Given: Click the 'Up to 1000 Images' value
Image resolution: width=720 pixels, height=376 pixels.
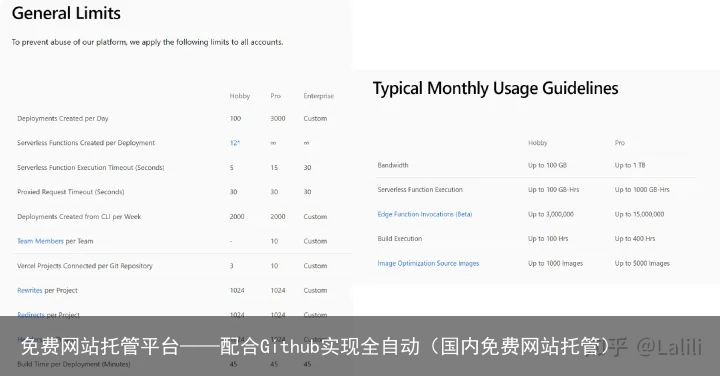Looking at the screenshot, I should (555, 263).
